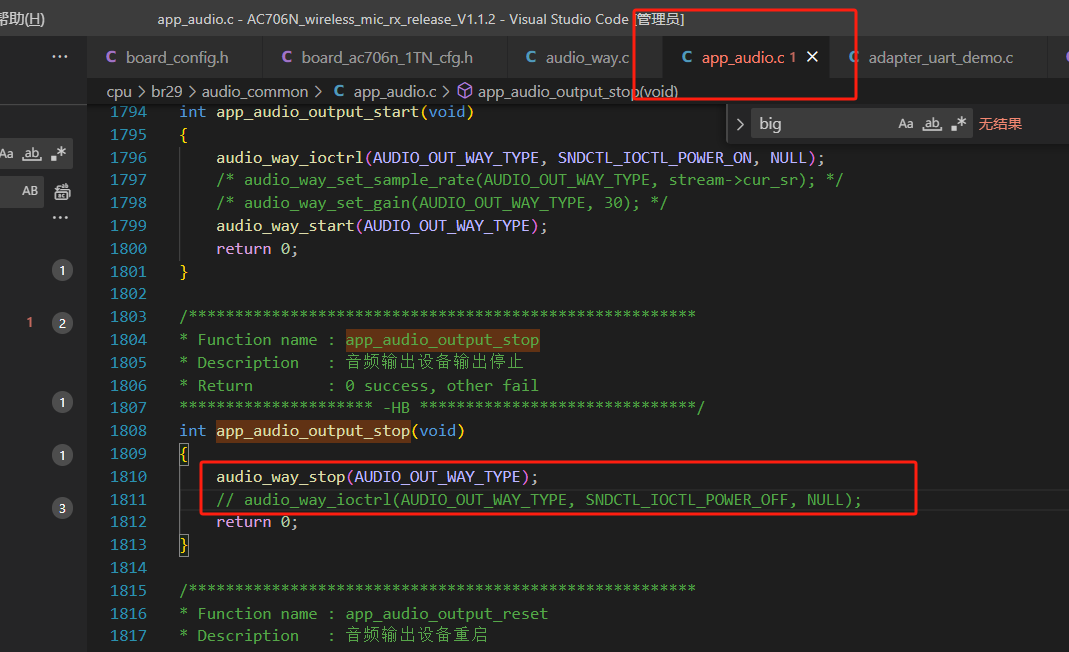Open the more actions ellipsis beside the tabs

click(60, 57)
